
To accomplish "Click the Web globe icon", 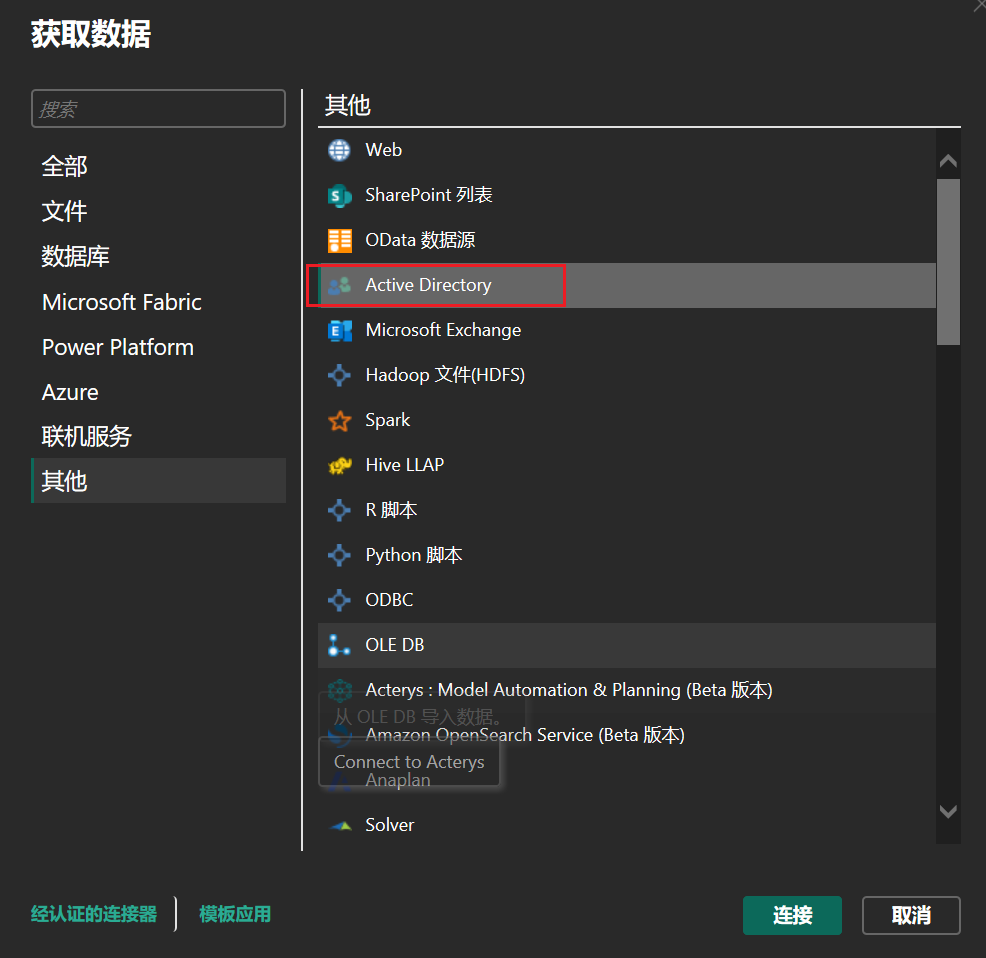I will point(340,150).
